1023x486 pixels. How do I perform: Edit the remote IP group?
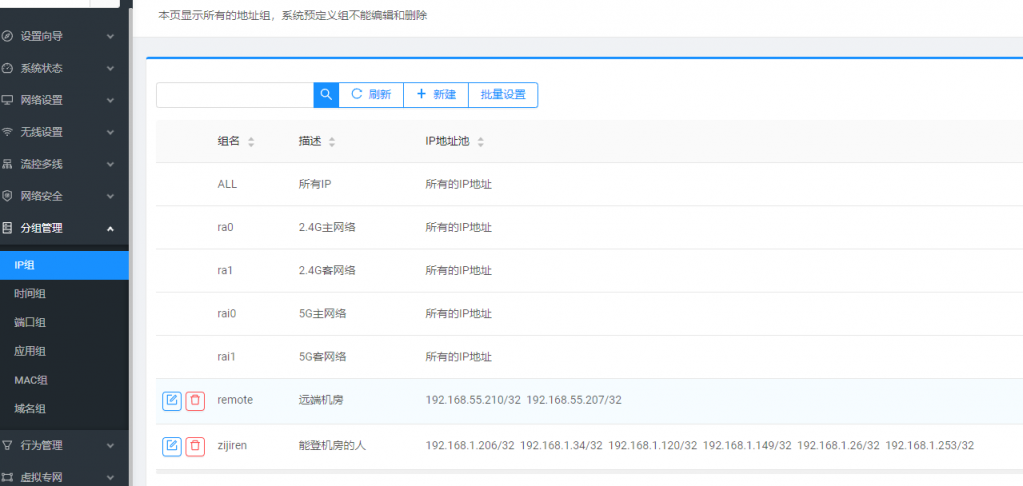pyautogui.click(x=172, y=401)
